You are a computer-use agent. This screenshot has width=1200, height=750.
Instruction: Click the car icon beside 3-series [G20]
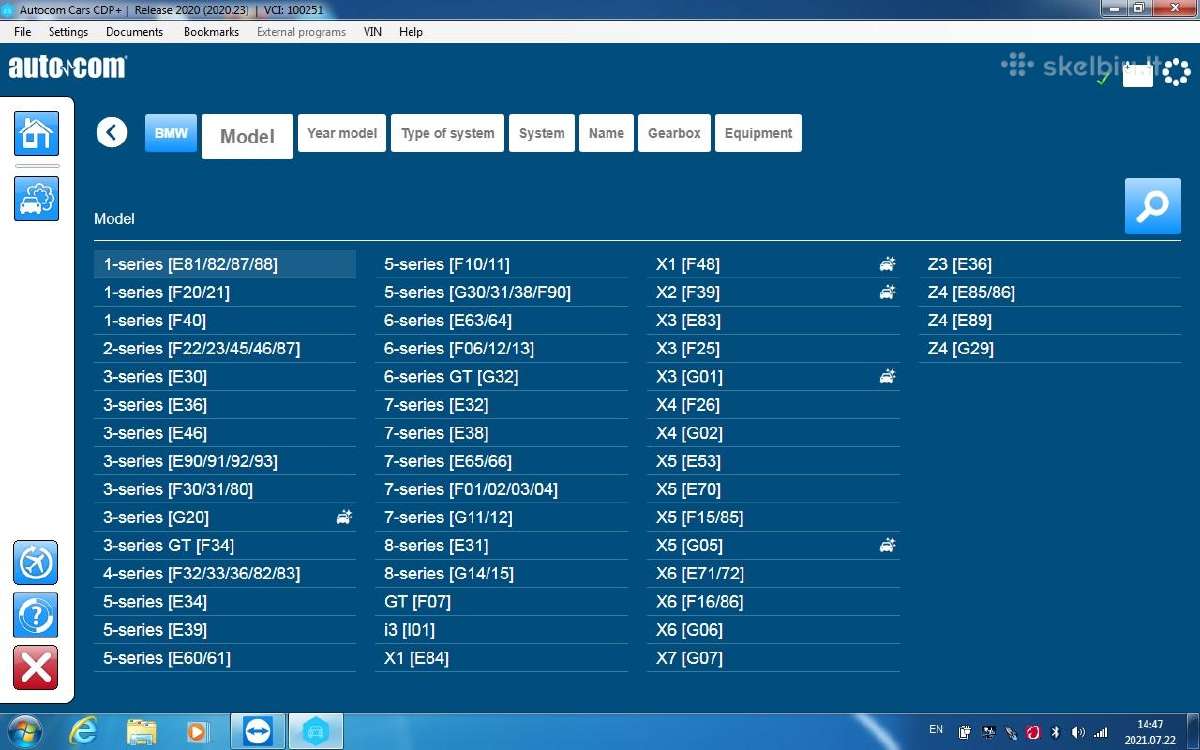tap(344, 517)
